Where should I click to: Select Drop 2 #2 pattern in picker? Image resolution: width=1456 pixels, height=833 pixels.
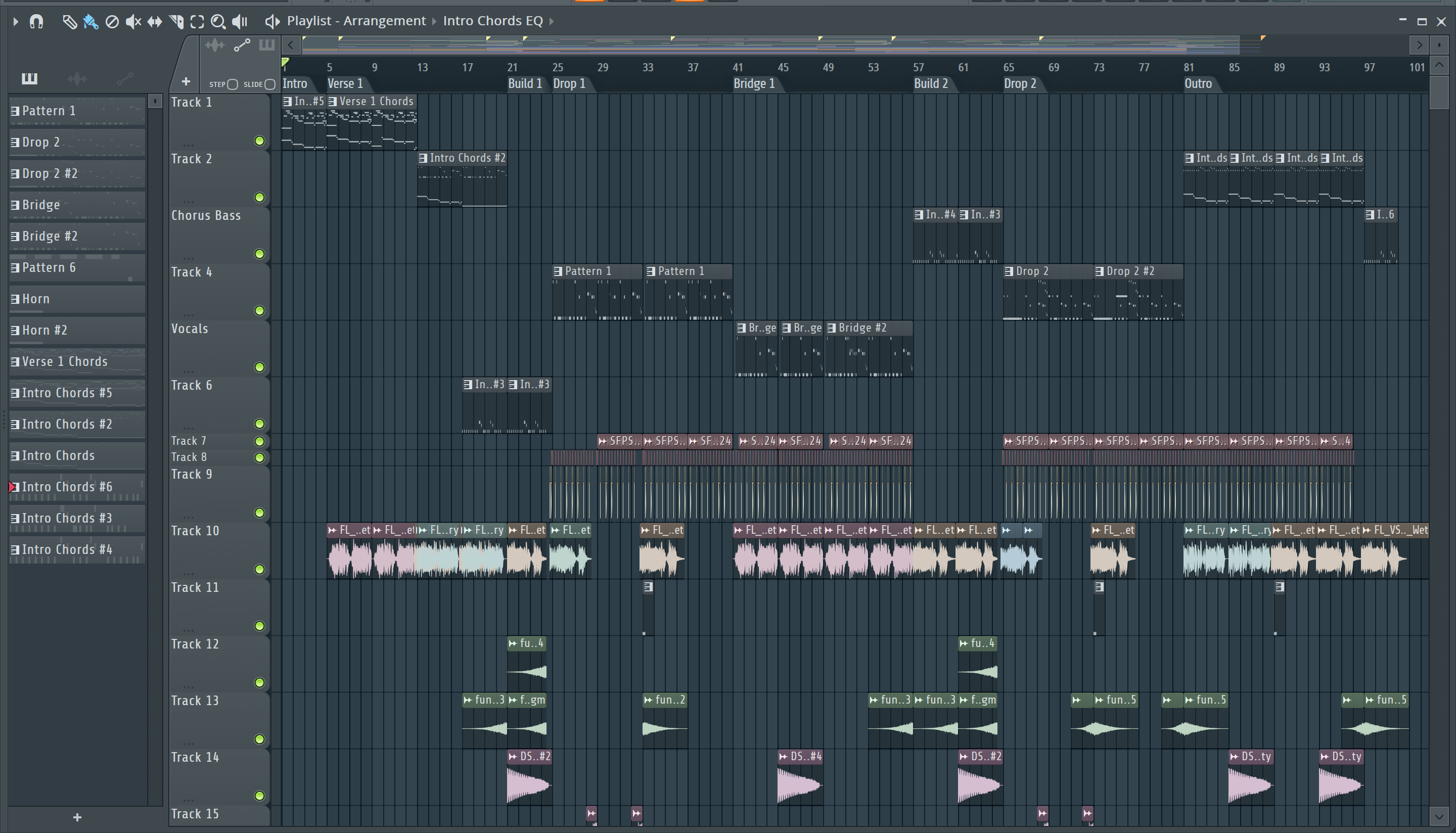[x=77, y=174]
